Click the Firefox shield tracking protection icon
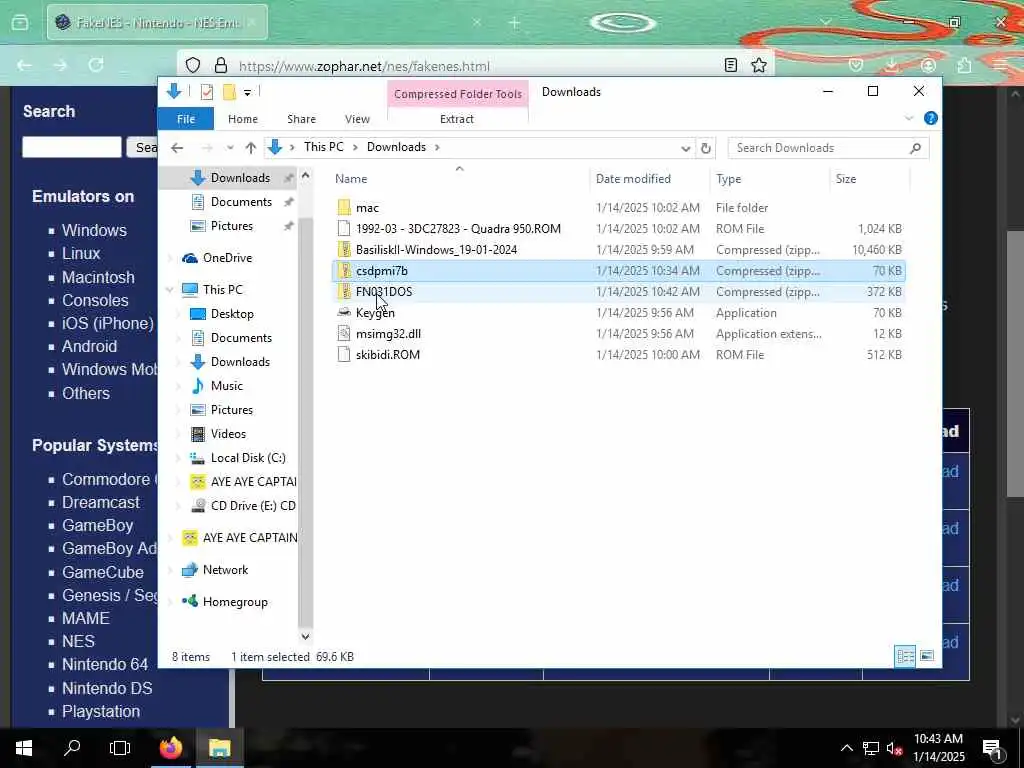 193,65
